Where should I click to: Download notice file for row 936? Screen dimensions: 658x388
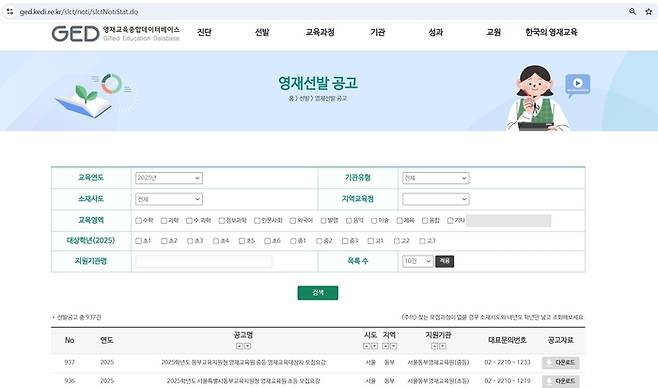561,381
